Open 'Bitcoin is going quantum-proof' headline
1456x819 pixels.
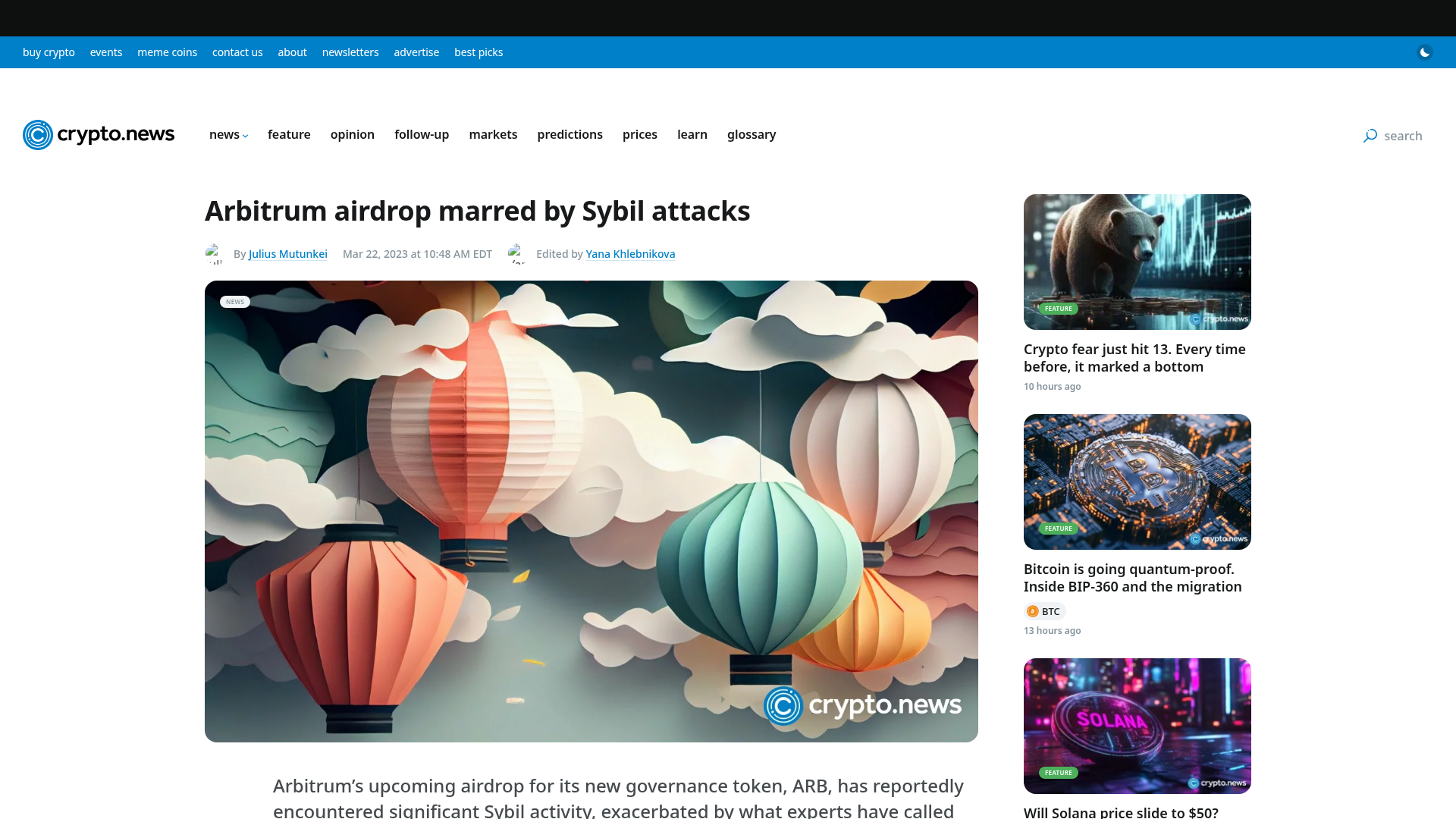point(1133,578)
